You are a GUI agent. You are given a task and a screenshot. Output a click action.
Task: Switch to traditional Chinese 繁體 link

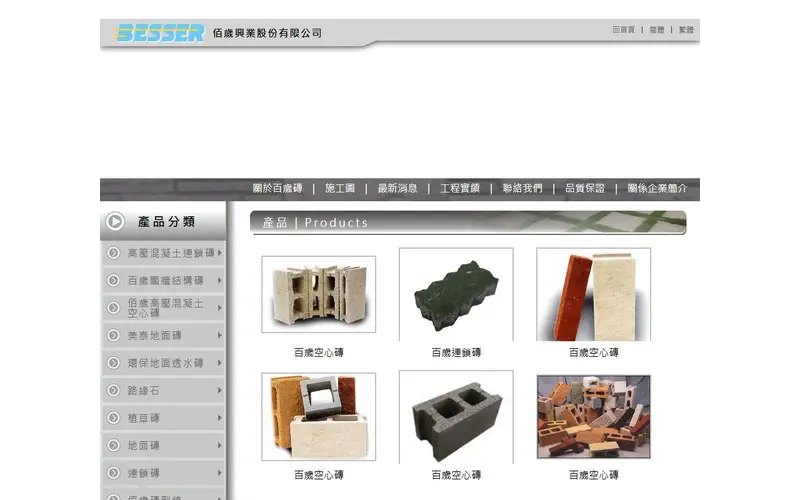click(x=686, y=30)
